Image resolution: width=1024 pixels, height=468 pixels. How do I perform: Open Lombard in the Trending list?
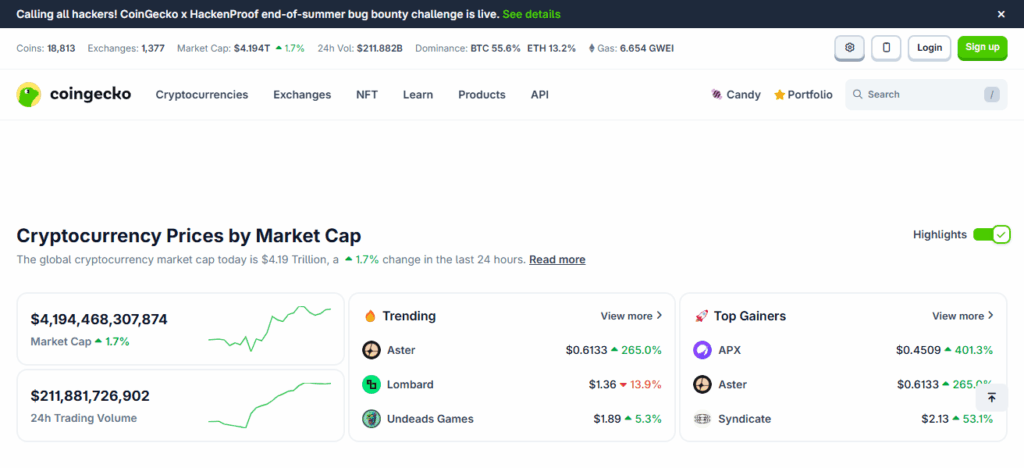[410, 384]
